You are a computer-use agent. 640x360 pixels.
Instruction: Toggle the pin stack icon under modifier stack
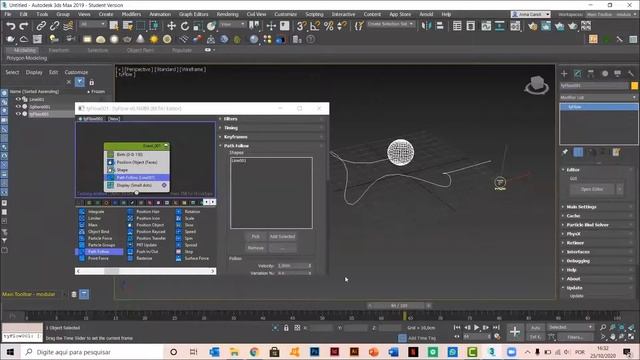(x=565, y=152)
